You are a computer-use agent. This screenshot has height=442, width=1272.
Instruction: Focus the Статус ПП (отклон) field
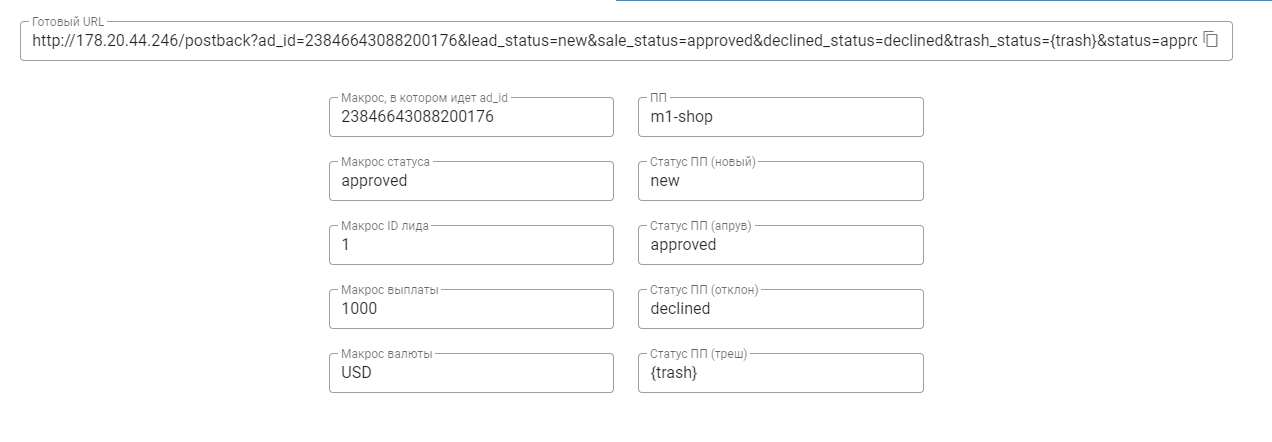click(x=781, y=309)
